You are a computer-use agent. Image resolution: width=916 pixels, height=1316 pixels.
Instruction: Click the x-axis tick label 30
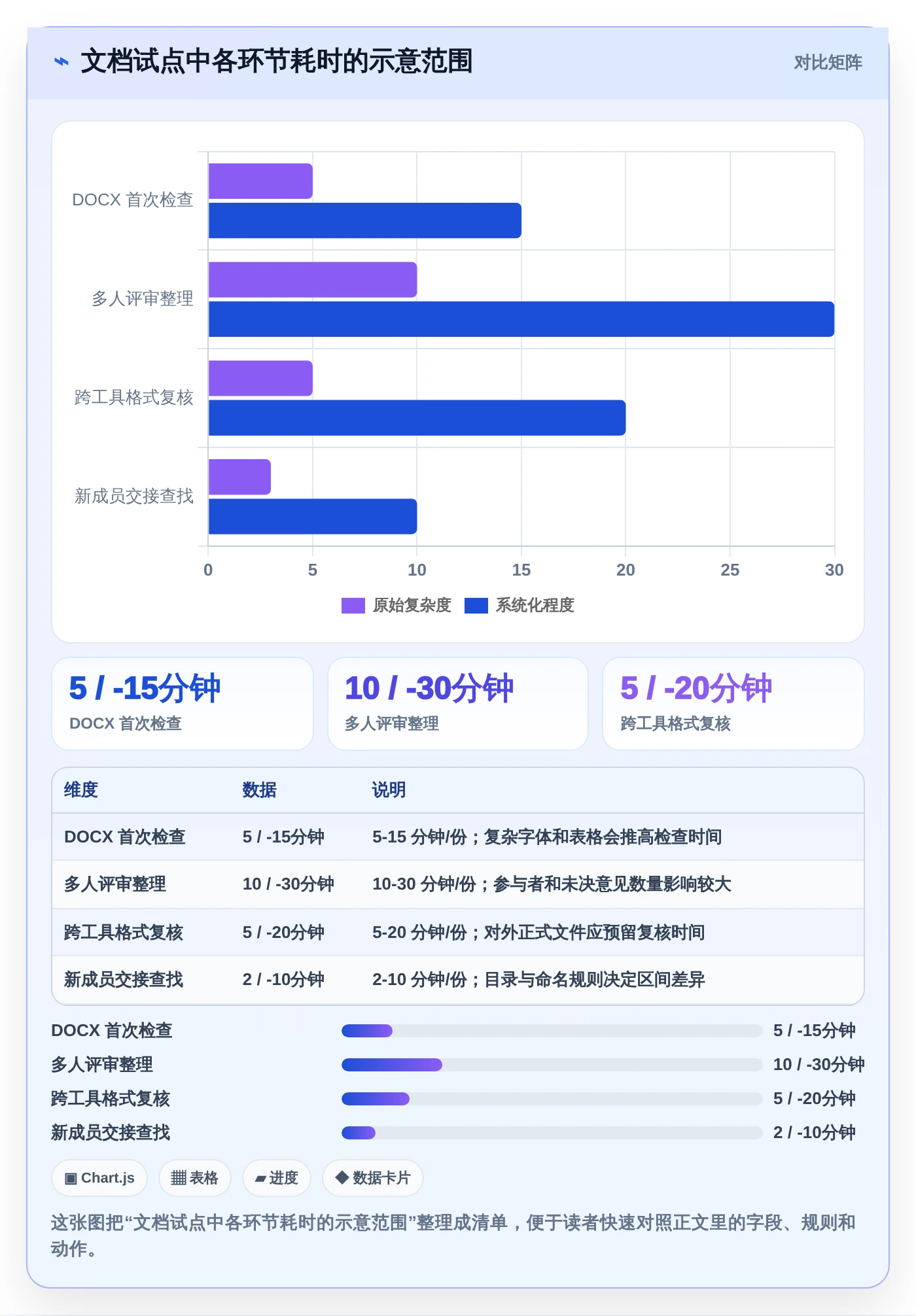[834, 570]
